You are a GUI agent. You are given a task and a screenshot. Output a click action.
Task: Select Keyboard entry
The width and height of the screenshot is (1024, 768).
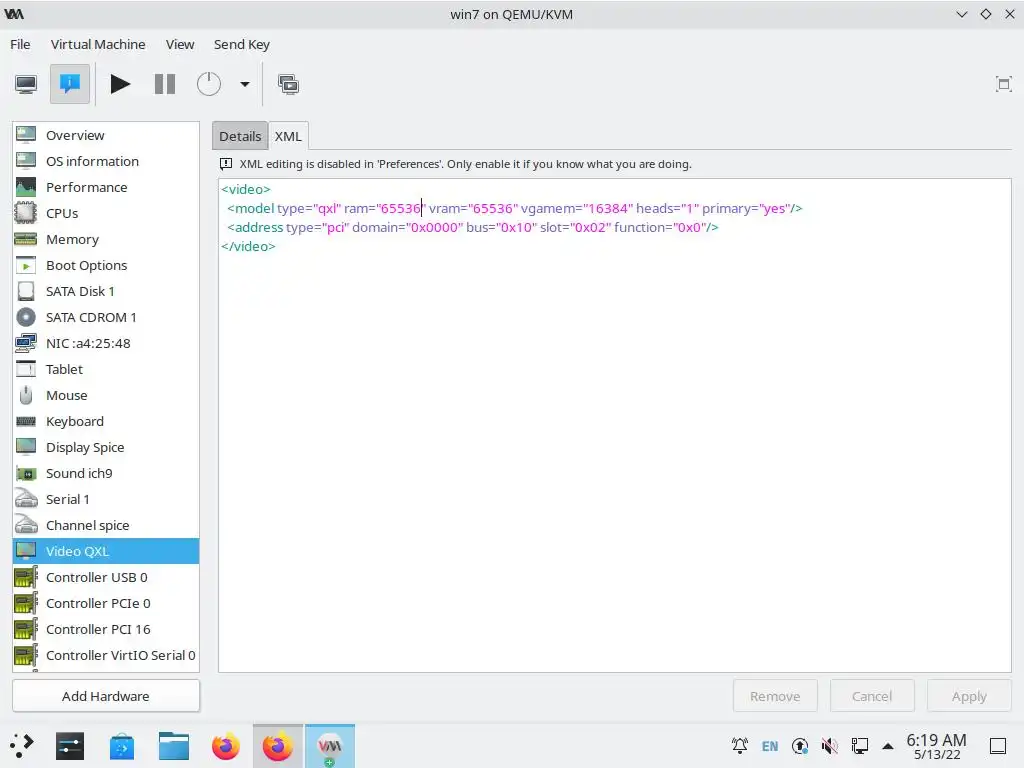(106, 421)
